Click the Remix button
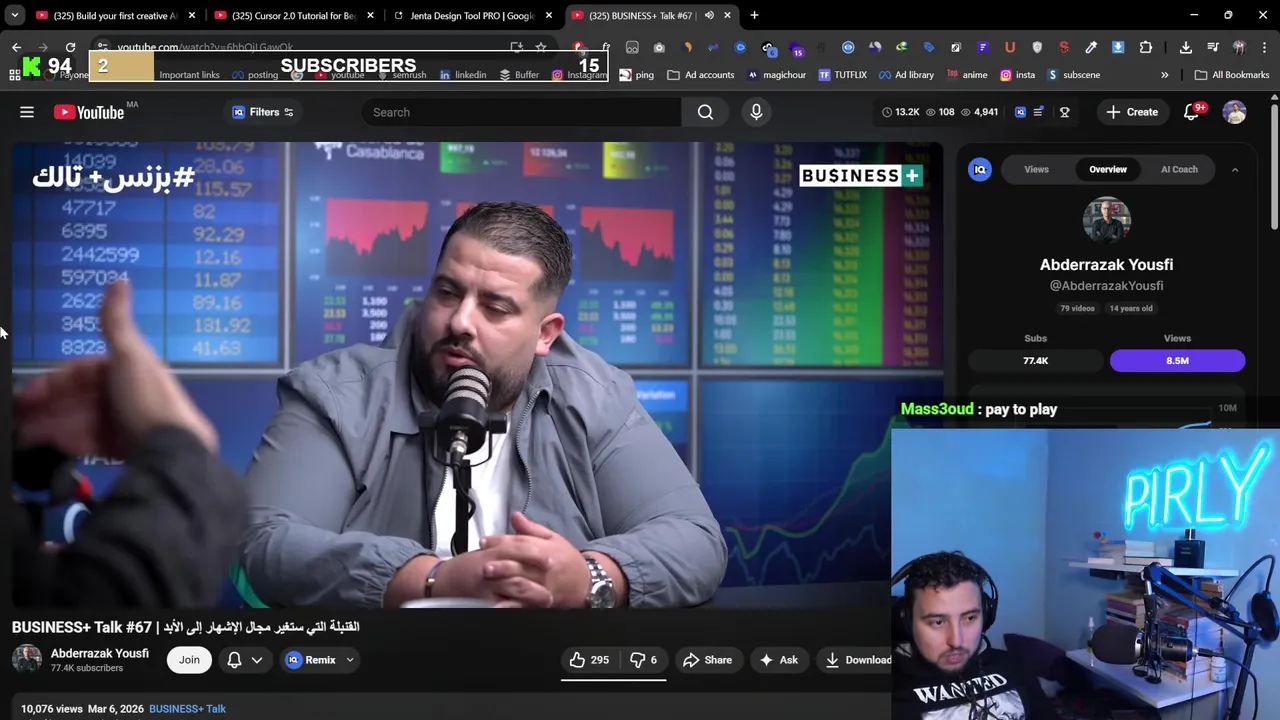The image size is (1280, 720). pyautogui.click(x=311, y=660)
